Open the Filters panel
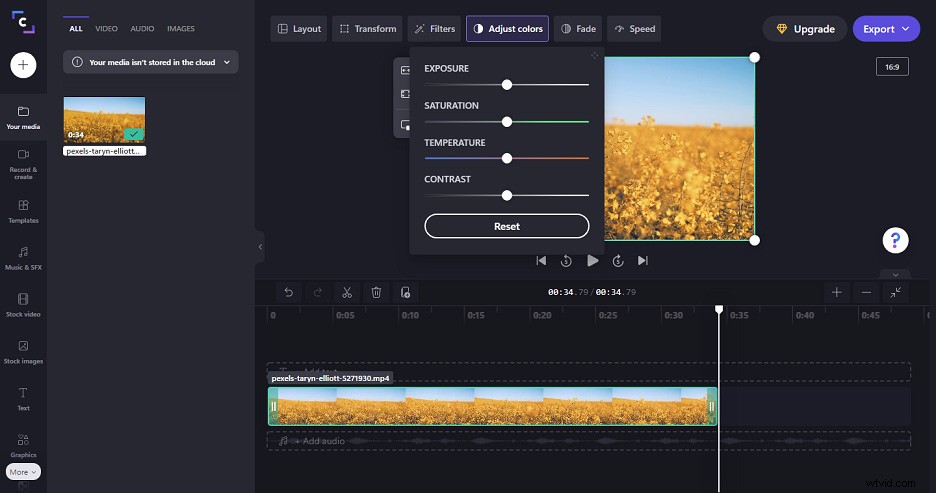This screenshot has height=493, width=936. coord(435,29)
